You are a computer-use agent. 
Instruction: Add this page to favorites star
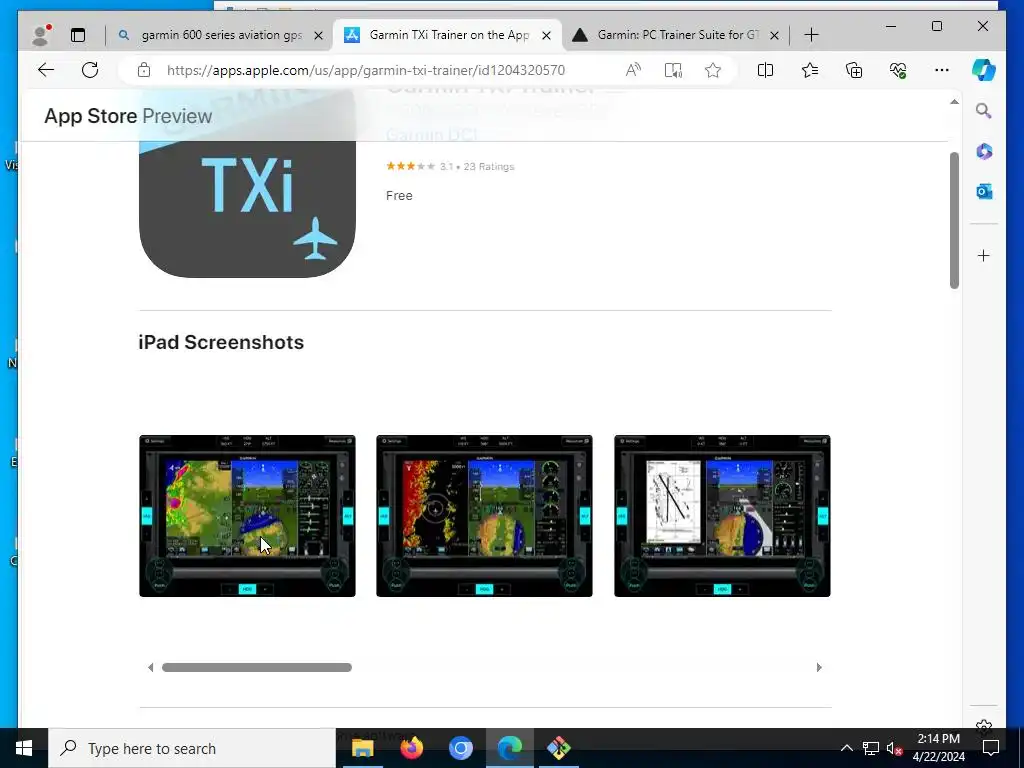713,70
